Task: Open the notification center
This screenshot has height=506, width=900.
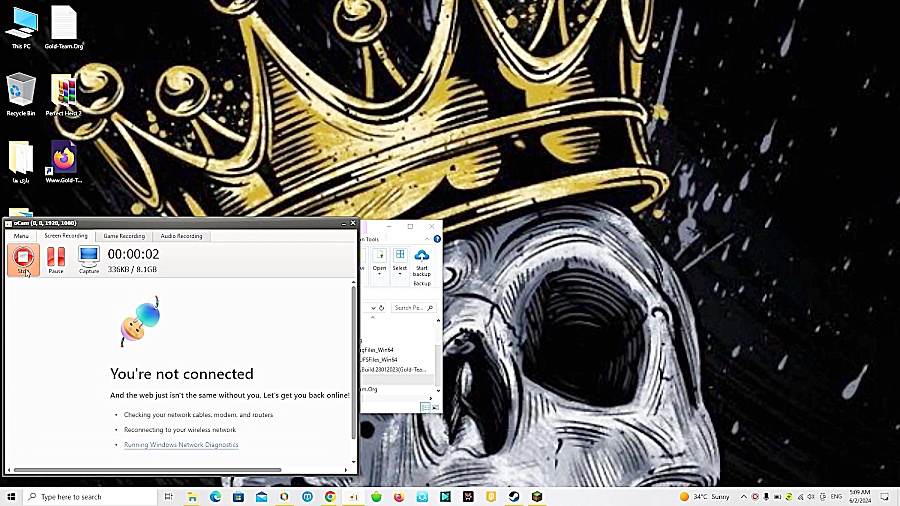Action: tap(885, 497)
